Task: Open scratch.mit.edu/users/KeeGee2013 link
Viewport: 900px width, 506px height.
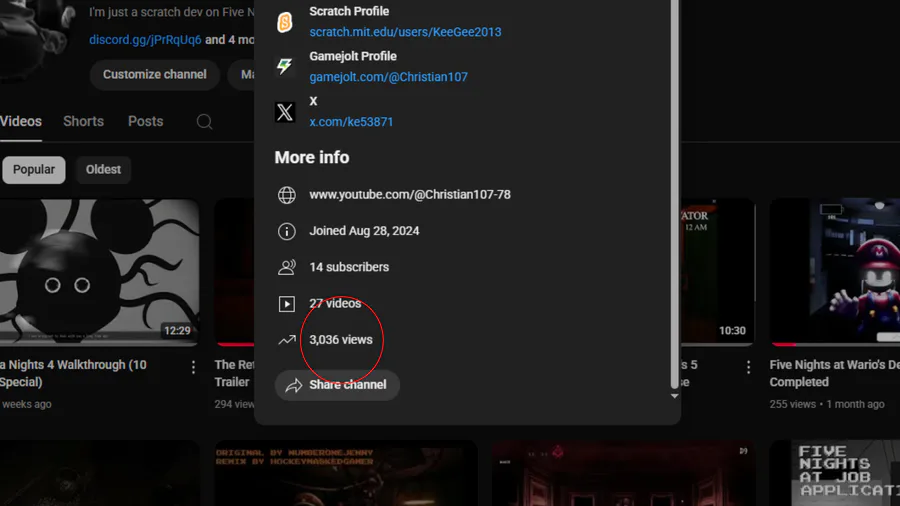Action: (x=405, y=32)
